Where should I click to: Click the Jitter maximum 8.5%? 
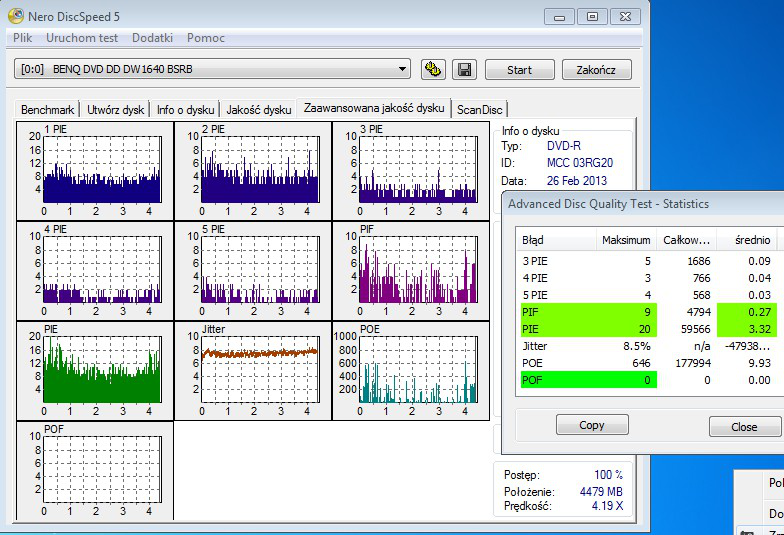pos(636,346)
